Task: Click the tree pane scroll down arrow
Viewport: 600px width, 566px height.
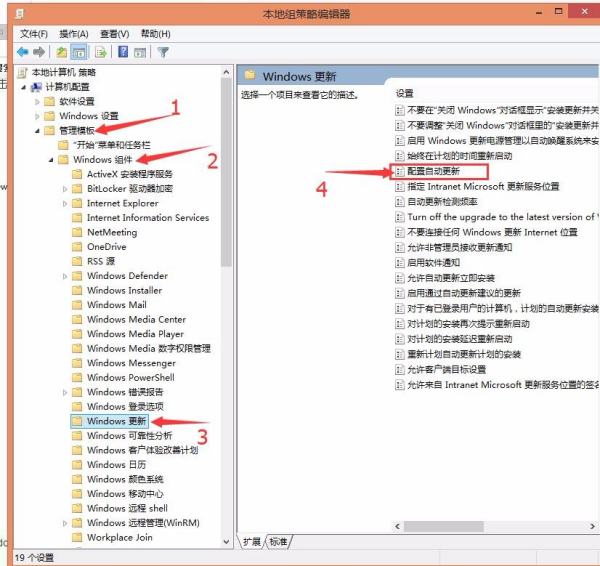Action: 227,542
